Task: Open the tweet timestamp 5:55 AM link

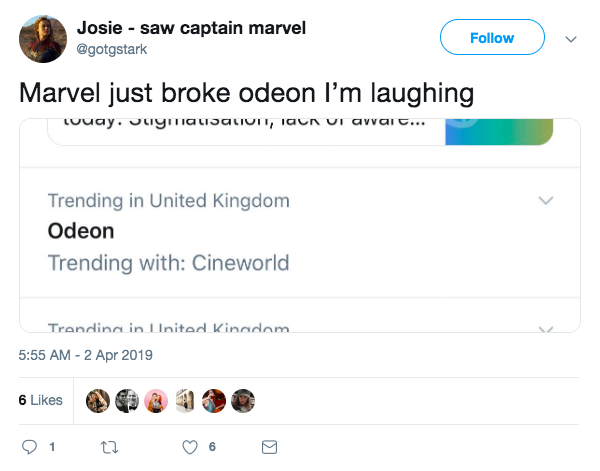Action: point(85,355)
